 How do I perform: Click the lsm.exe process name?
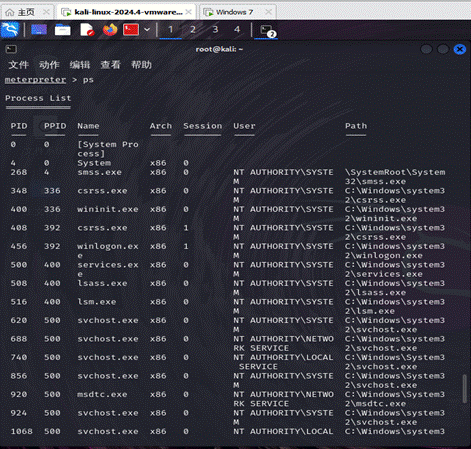[x=97, y=302]
